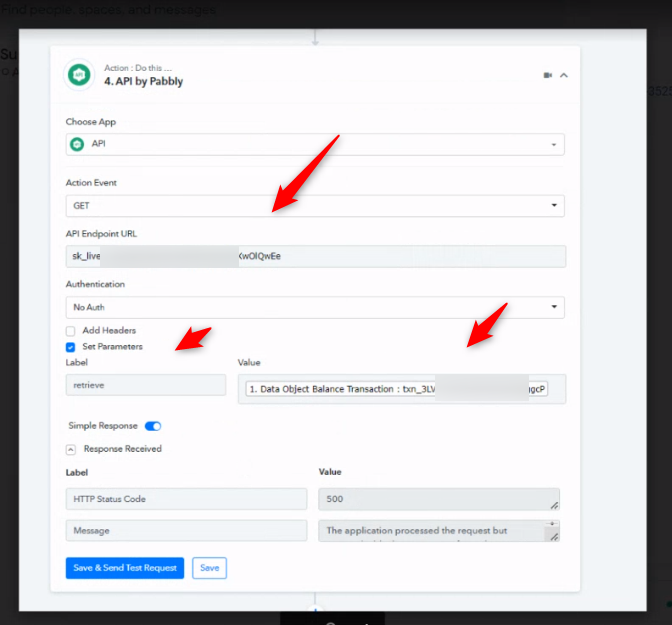Click the Message label field
The height and width of the screenshot is (625, 672).
click(186, 531)
